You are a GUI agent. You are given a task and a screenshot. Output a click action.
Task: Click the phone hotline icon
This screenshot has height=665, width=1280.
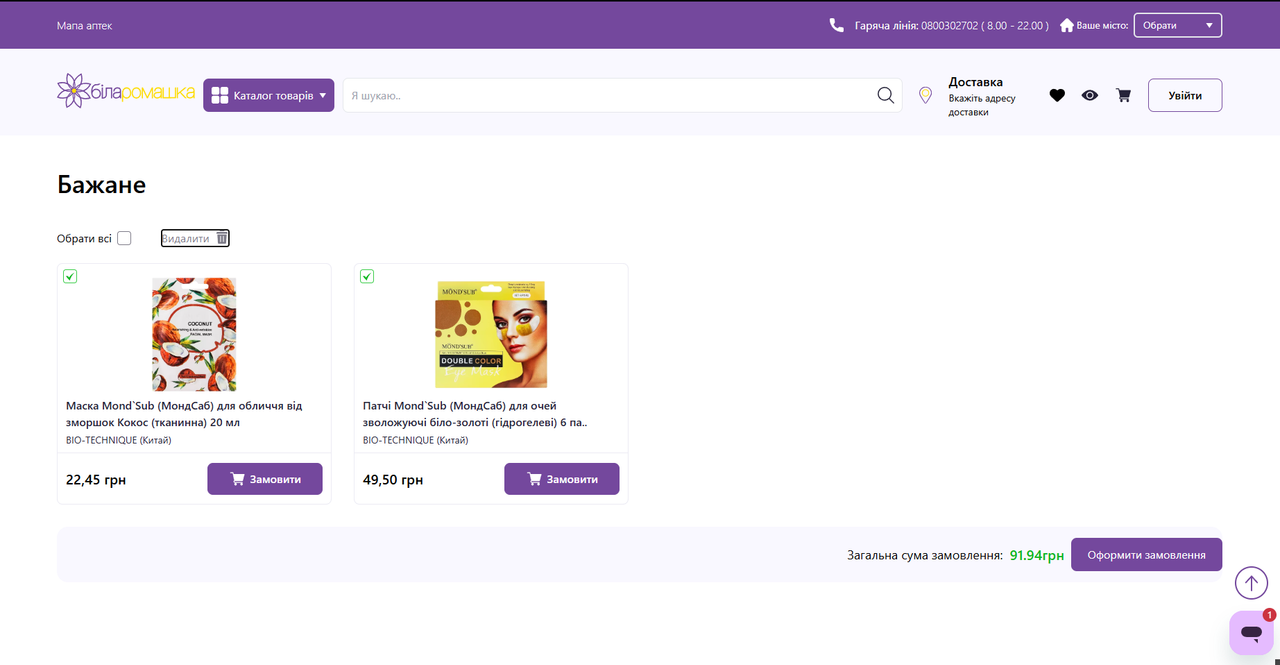point(837,25)
